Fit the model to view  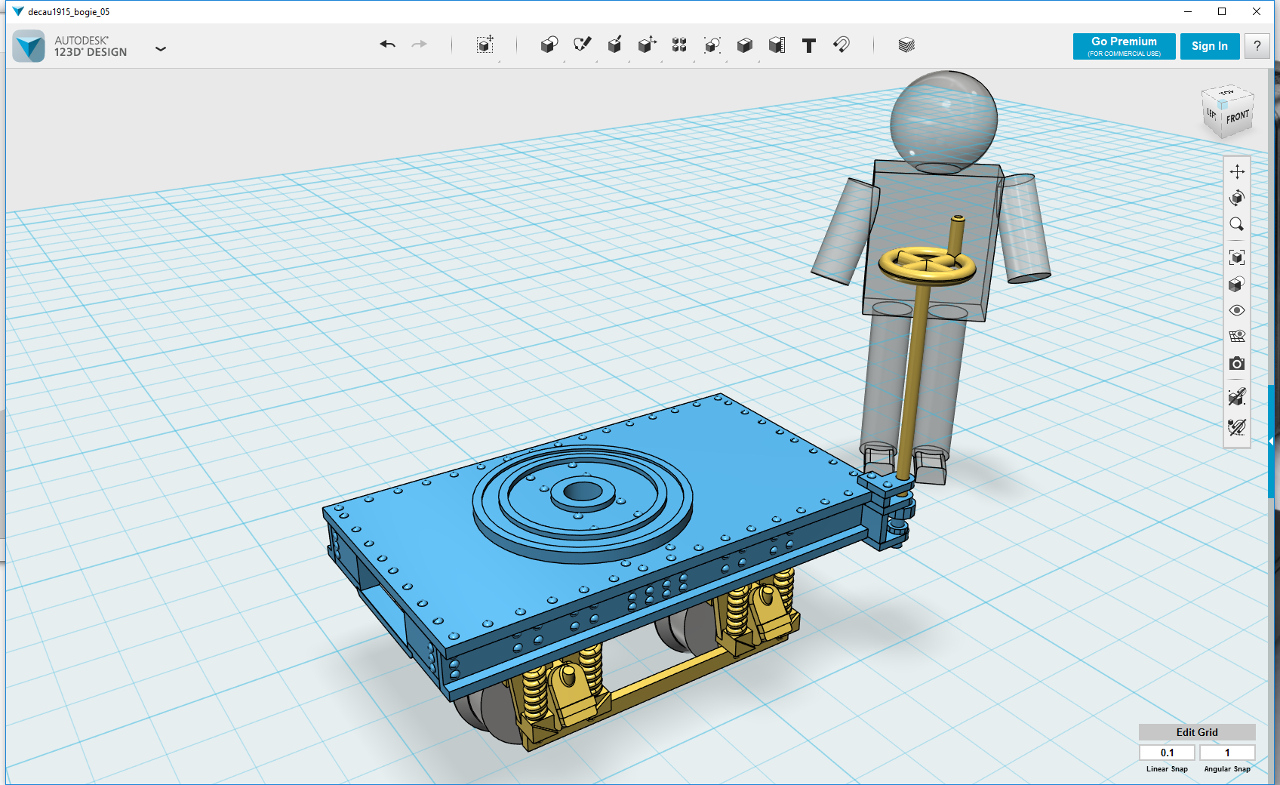1237,257
